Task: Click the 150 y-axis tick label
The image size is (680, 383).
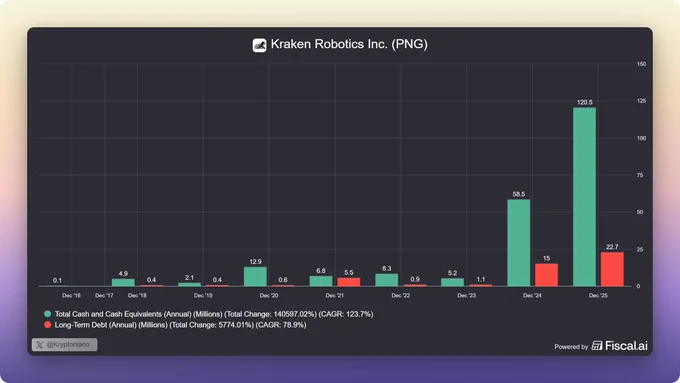Action: 641,64
